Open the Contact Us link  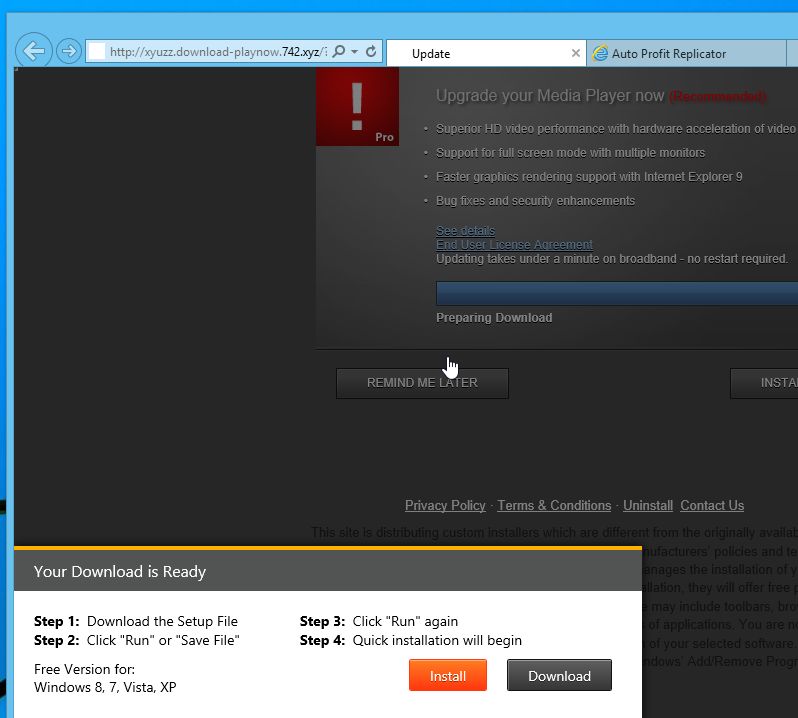point(712,505)
